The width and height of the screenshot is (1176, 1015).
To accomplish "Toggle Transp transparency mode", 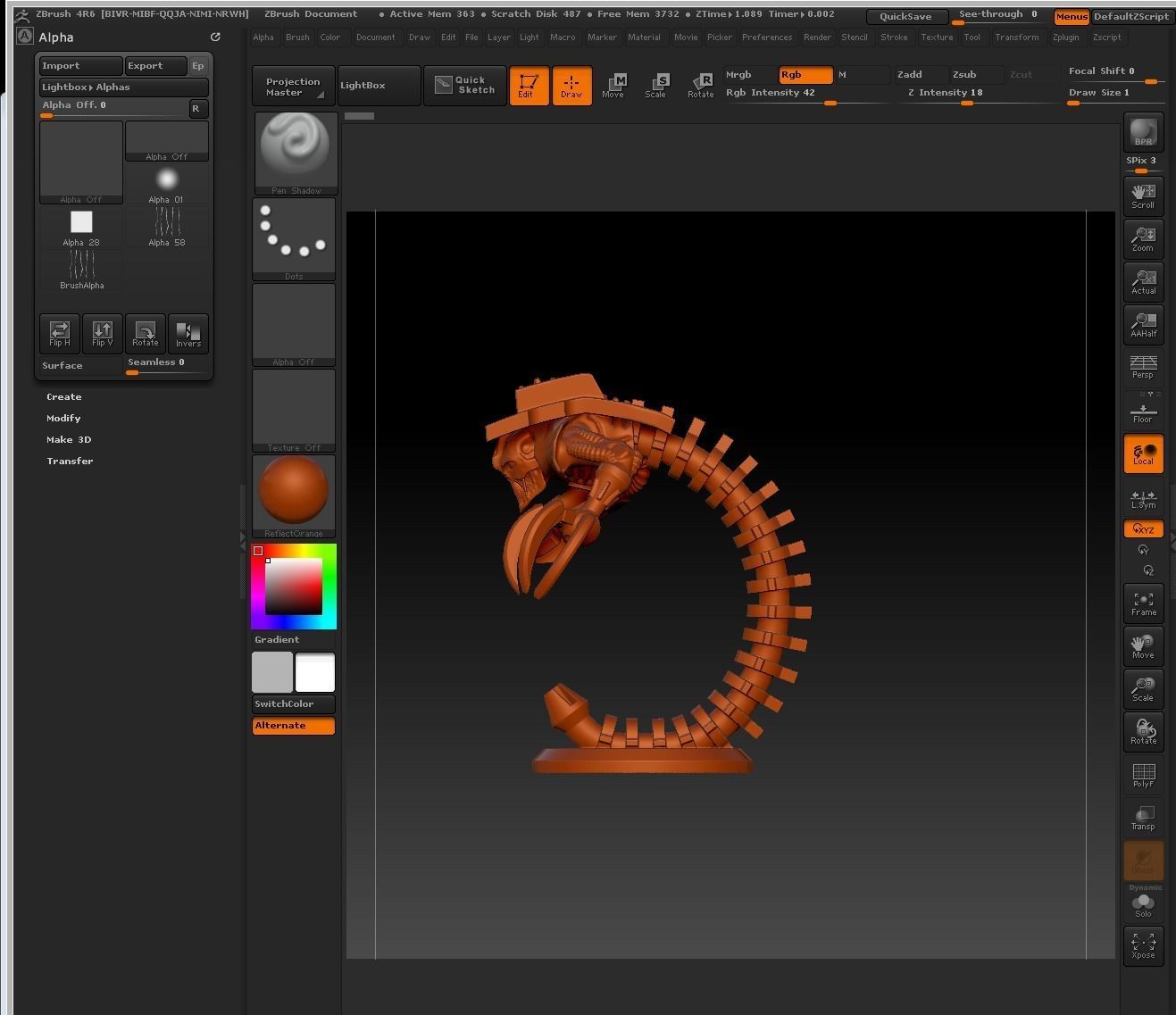I will tap(1143, 817).
